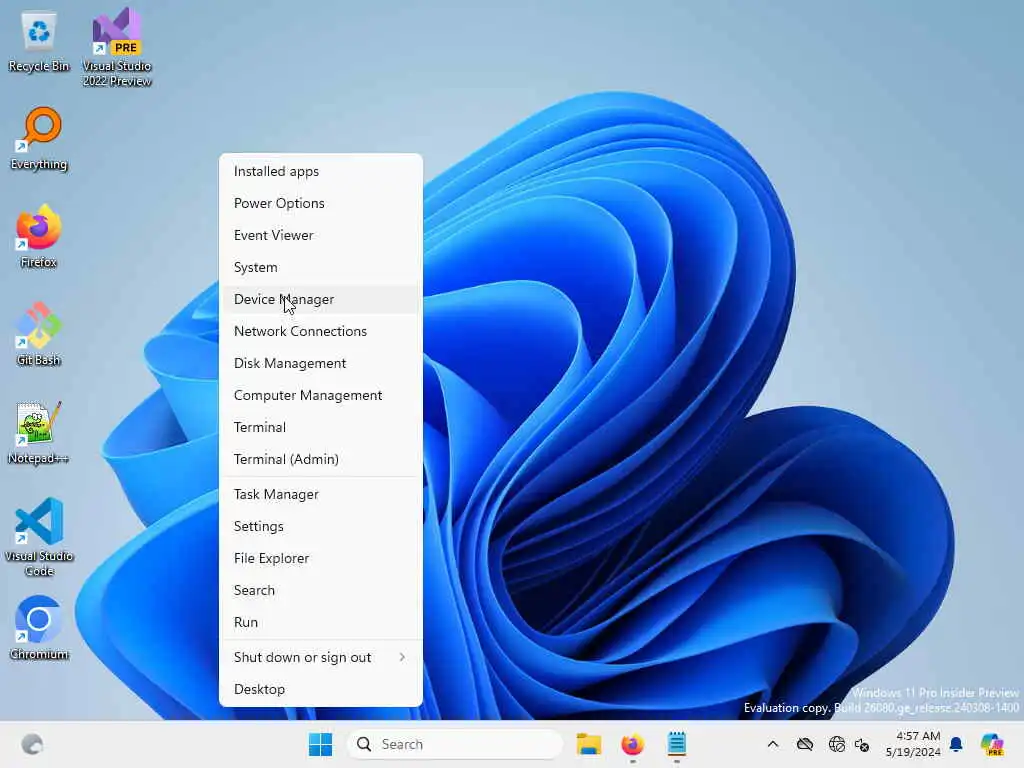The height and width of the screenshot is (768, 1024).
Task: Open Disk Management from the menu
Action: [x=321, y=363]
